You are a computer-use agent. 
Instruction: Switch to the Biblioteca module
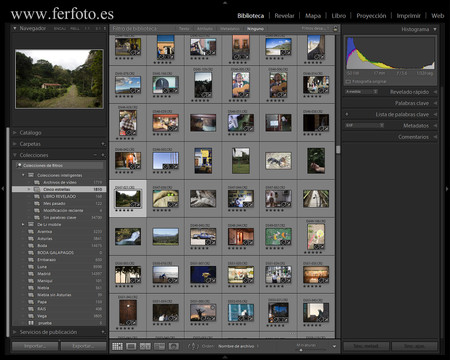pos(251,16)
